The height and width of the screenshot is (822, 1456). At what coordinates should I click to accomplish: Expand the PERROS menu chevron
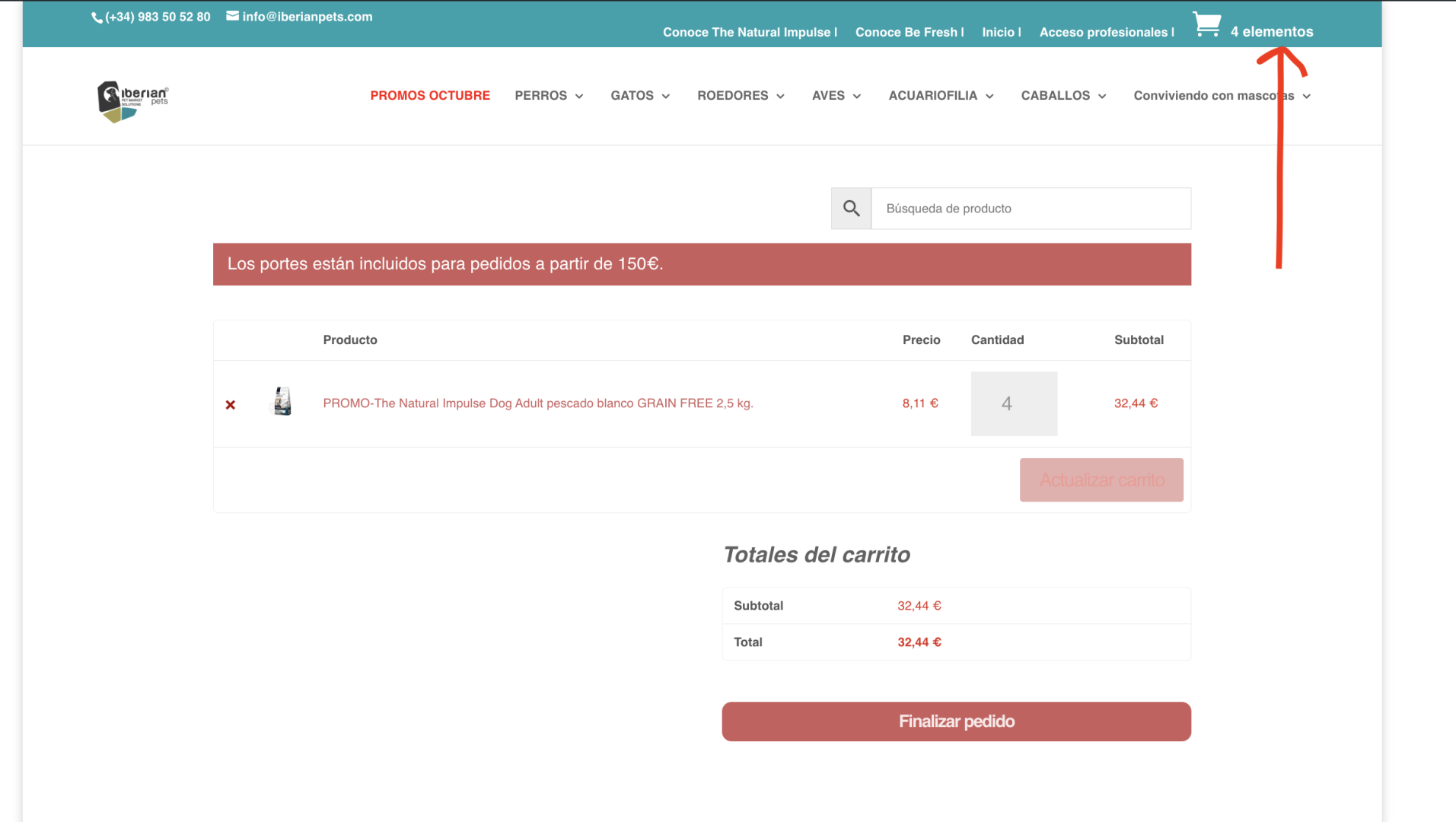579,97
